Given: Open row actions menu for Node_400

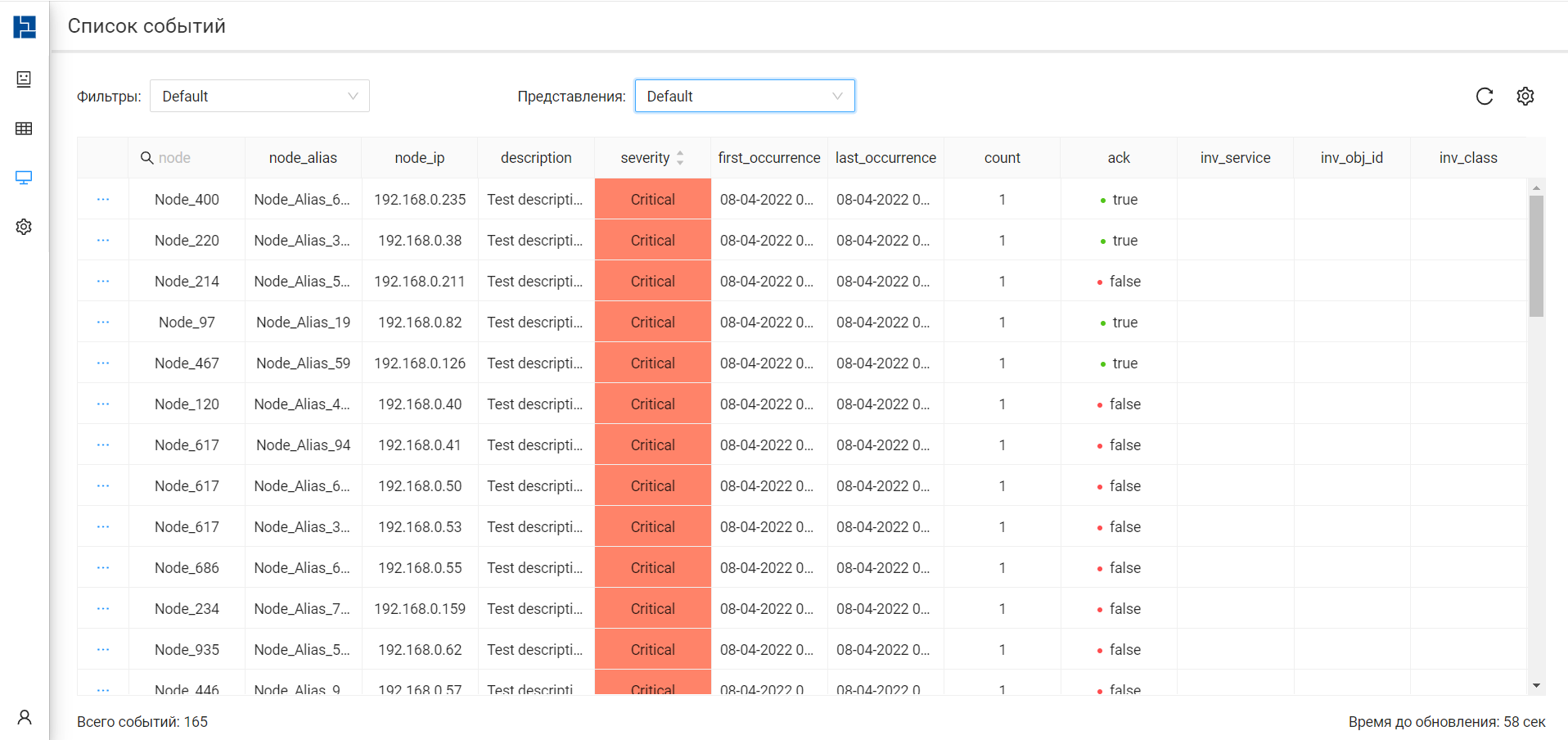Looking at the screenshot, I should [x=103, y=199].
